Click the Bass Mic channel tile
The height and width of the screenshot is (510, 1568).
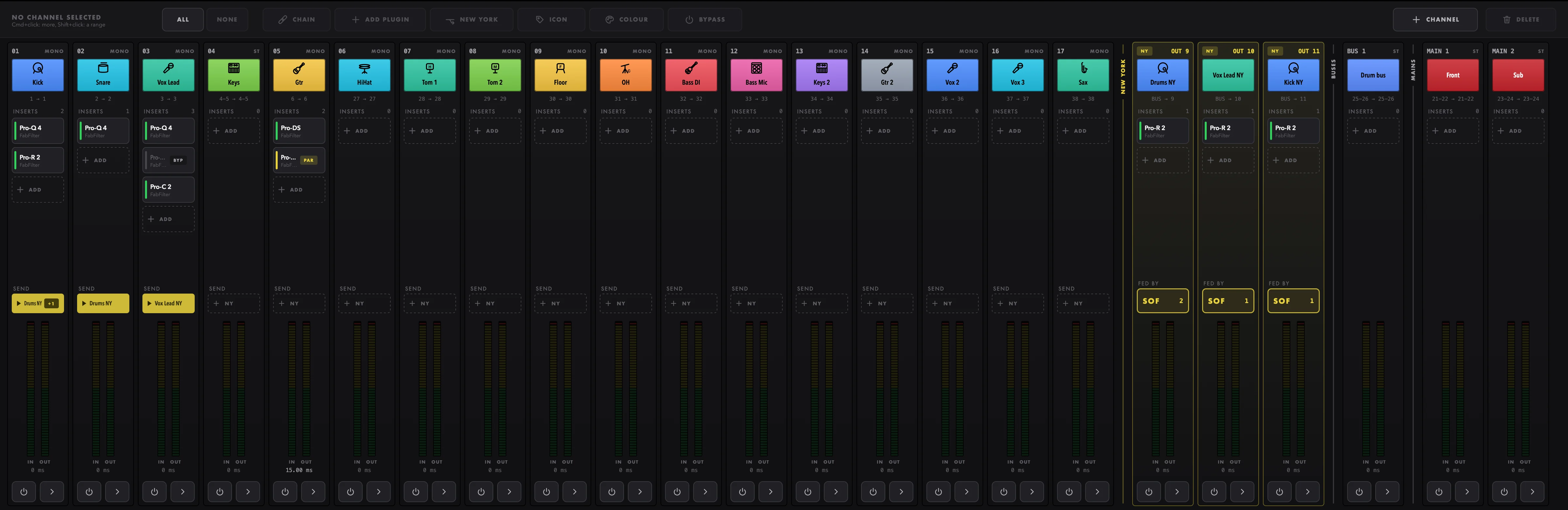point(757,75)
